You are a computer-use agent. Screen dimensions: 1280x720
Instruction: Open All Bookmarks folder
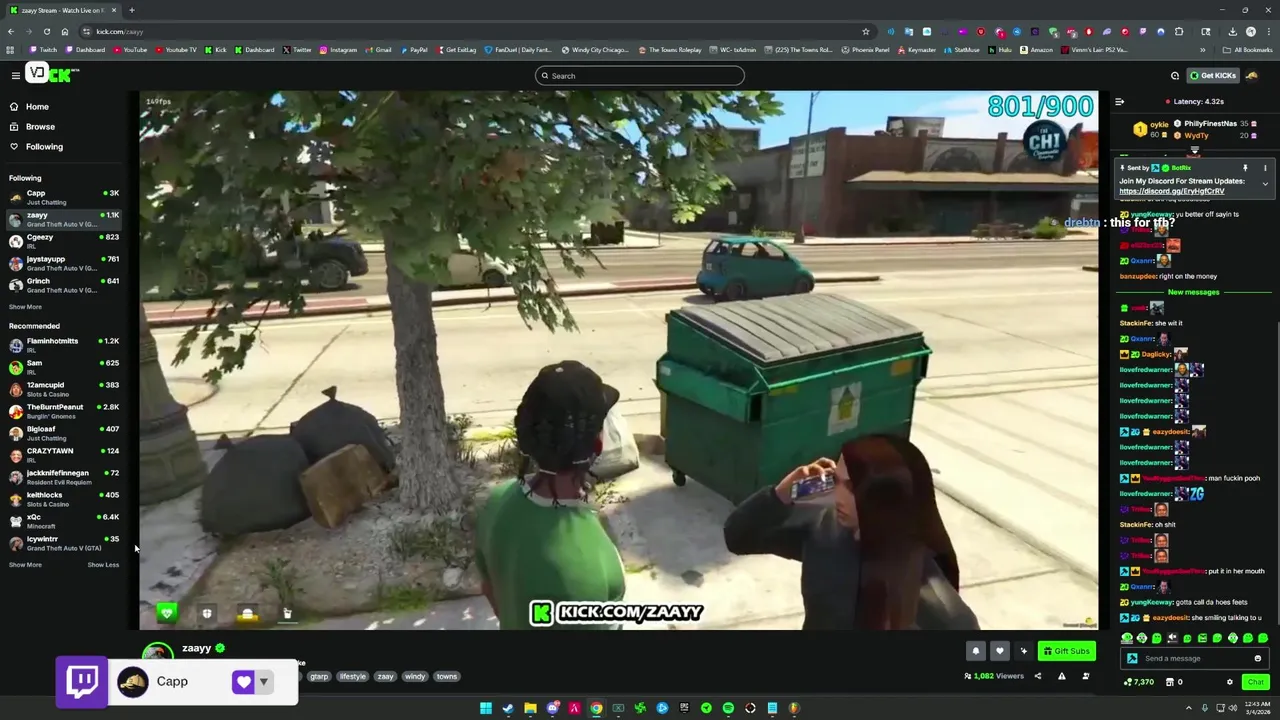pos(1247,50)
